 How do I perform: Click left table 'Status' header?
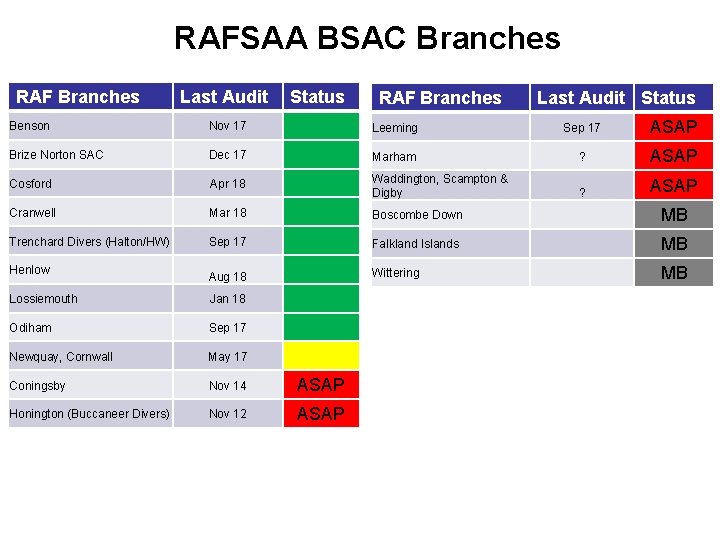(x=321, y=96)
